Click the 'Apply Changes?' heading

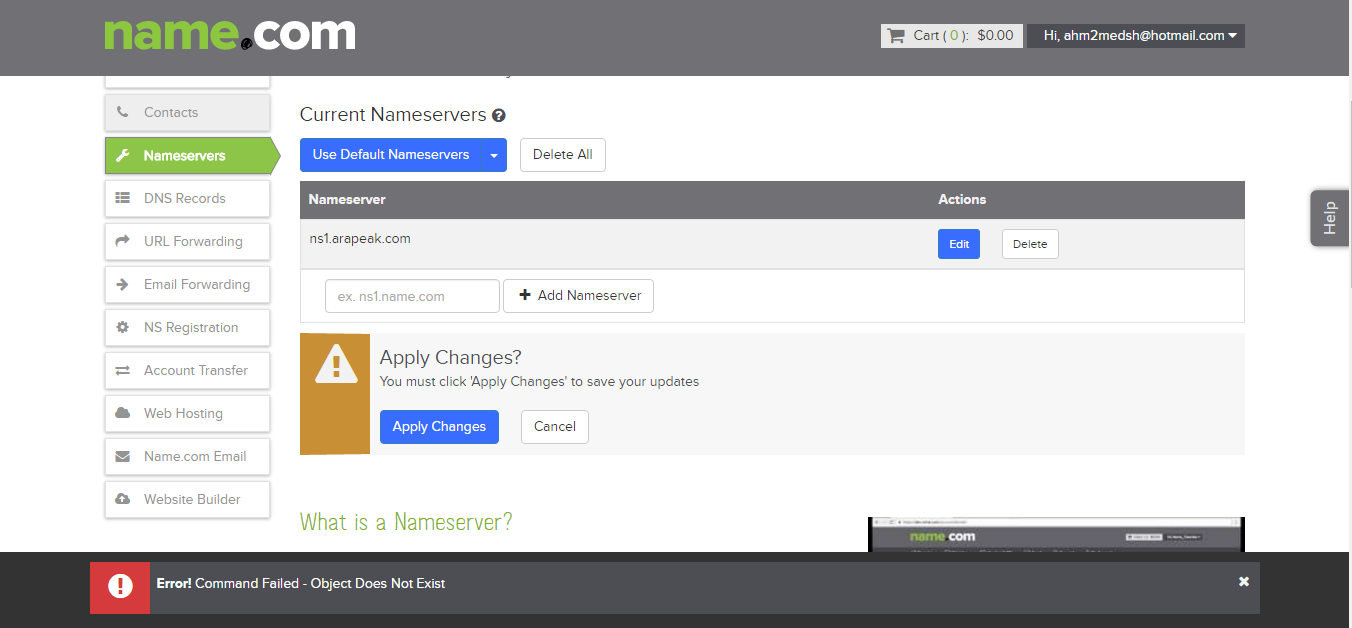[451, 358]
